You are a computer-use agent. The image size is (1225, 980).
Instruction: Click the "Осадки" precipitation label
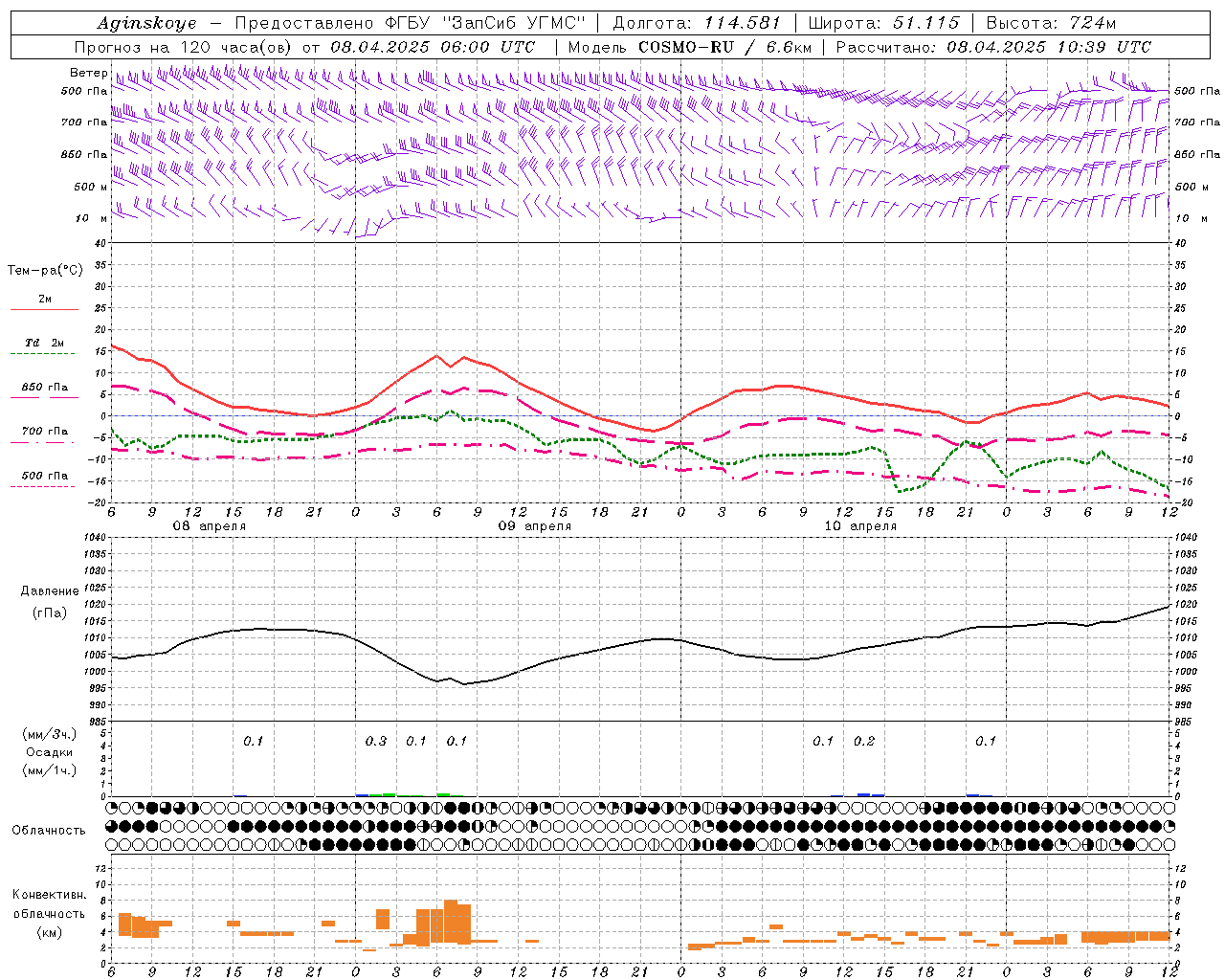[50, 752]
